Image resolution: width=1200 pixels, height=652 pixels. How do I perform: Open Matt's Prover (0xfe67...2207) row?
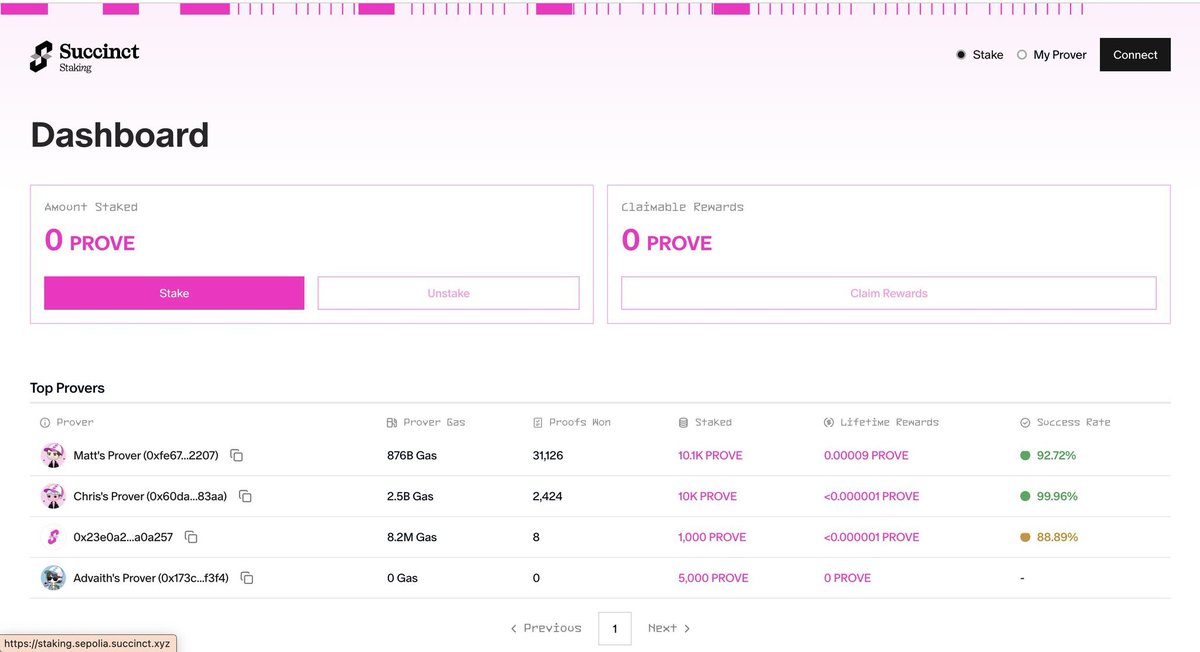(x=600, y=456)
